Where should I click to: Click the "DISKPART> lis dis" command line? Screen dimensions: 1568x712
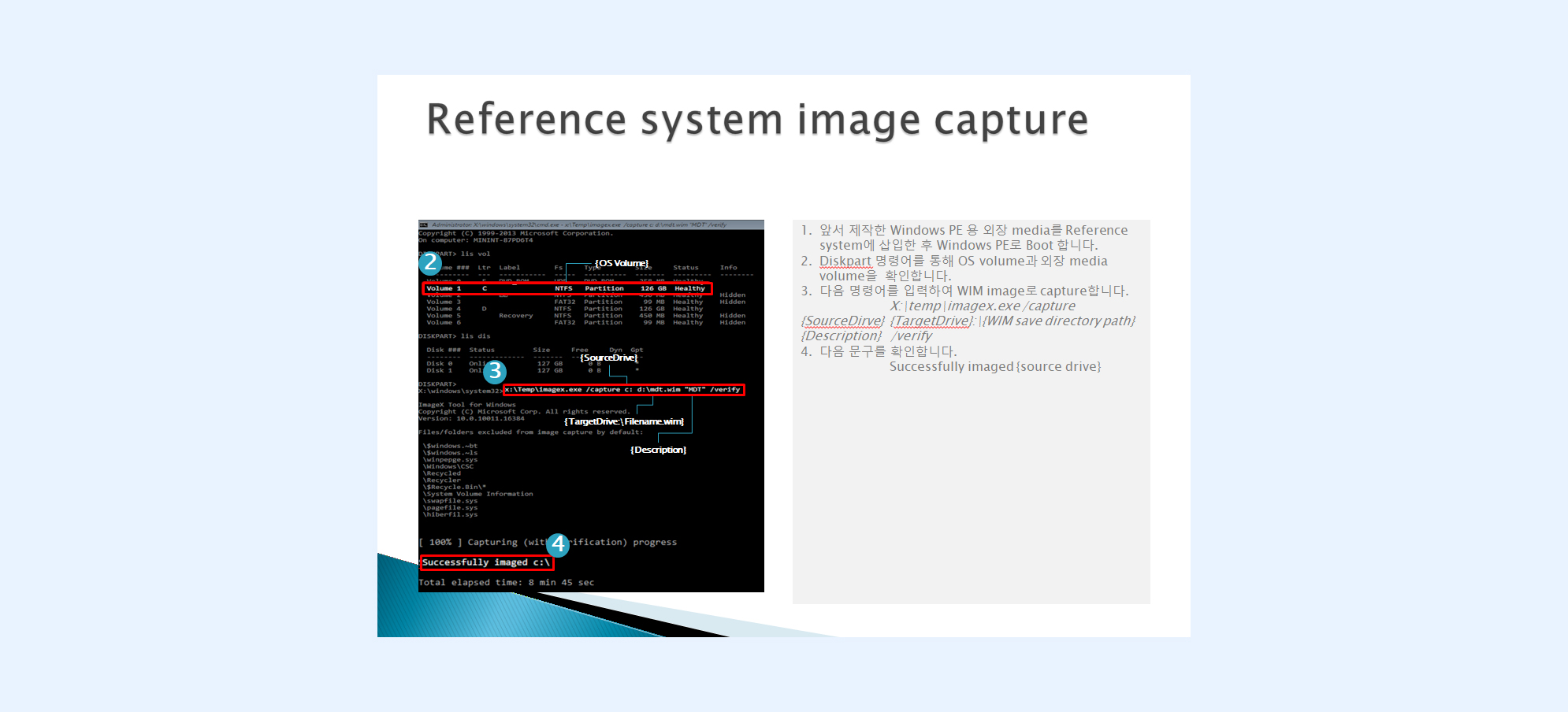coord(455,336)
